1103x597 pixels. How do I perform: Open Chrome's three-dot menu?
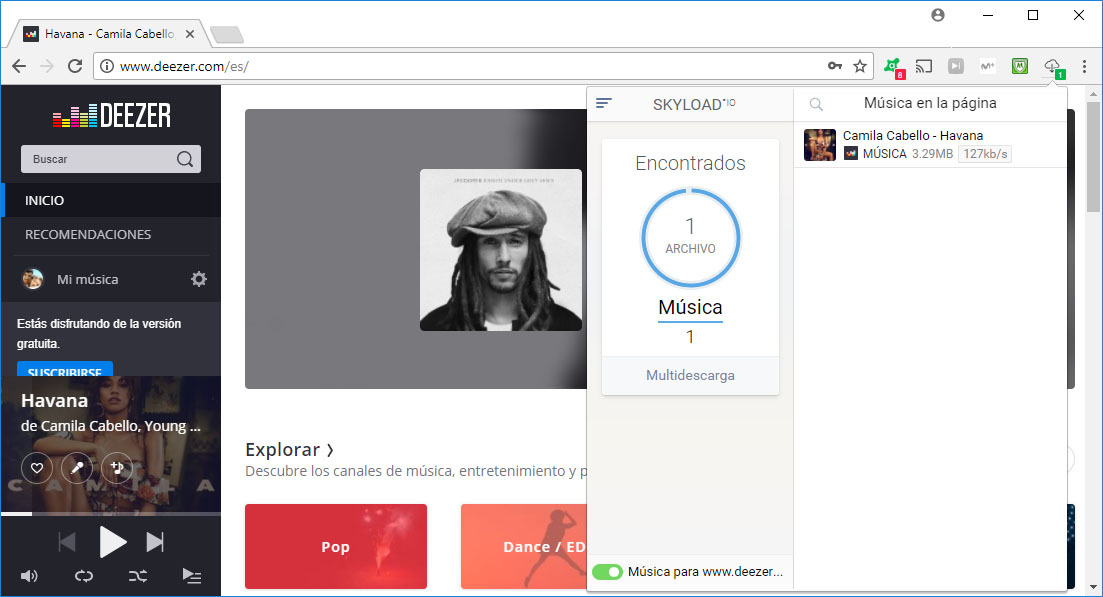coord(1085,66)
